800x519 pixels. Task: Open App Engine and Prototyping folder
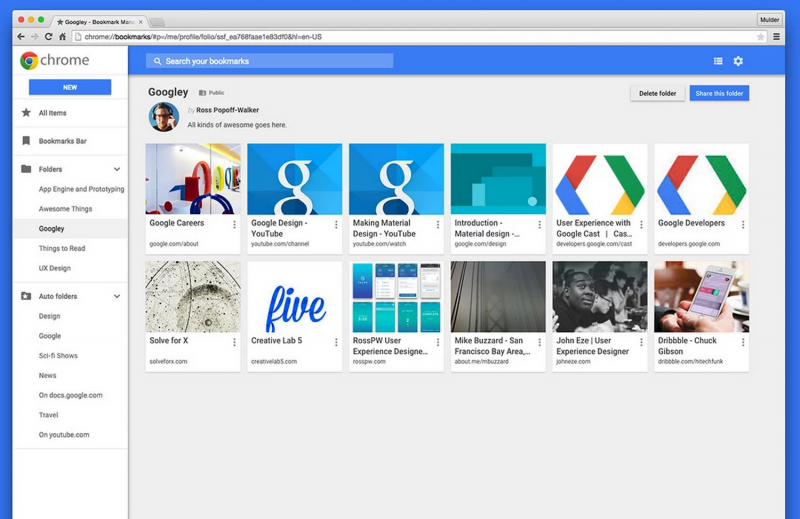tap(81, 189)
